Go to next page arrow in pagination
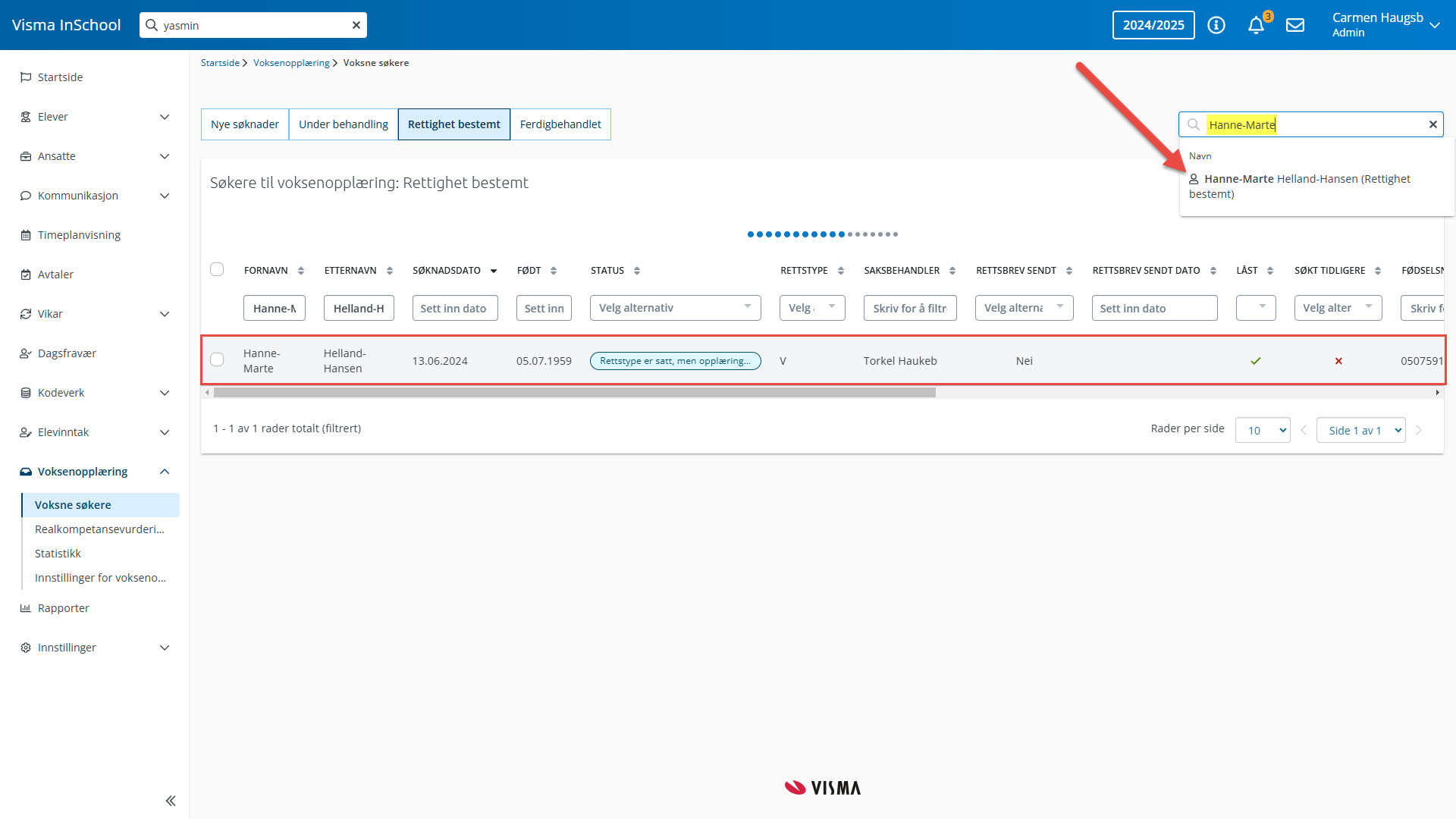Screen dimensions: 1456x819 coord(1419,430)
